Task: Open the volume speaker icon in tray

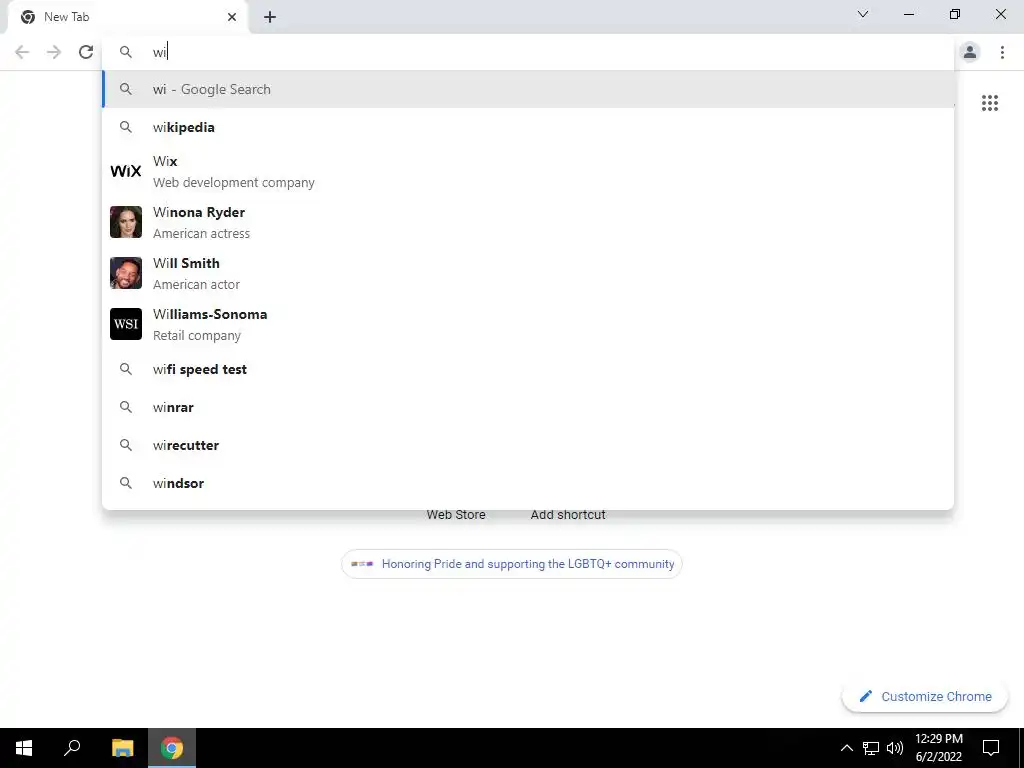Action: 895,748
